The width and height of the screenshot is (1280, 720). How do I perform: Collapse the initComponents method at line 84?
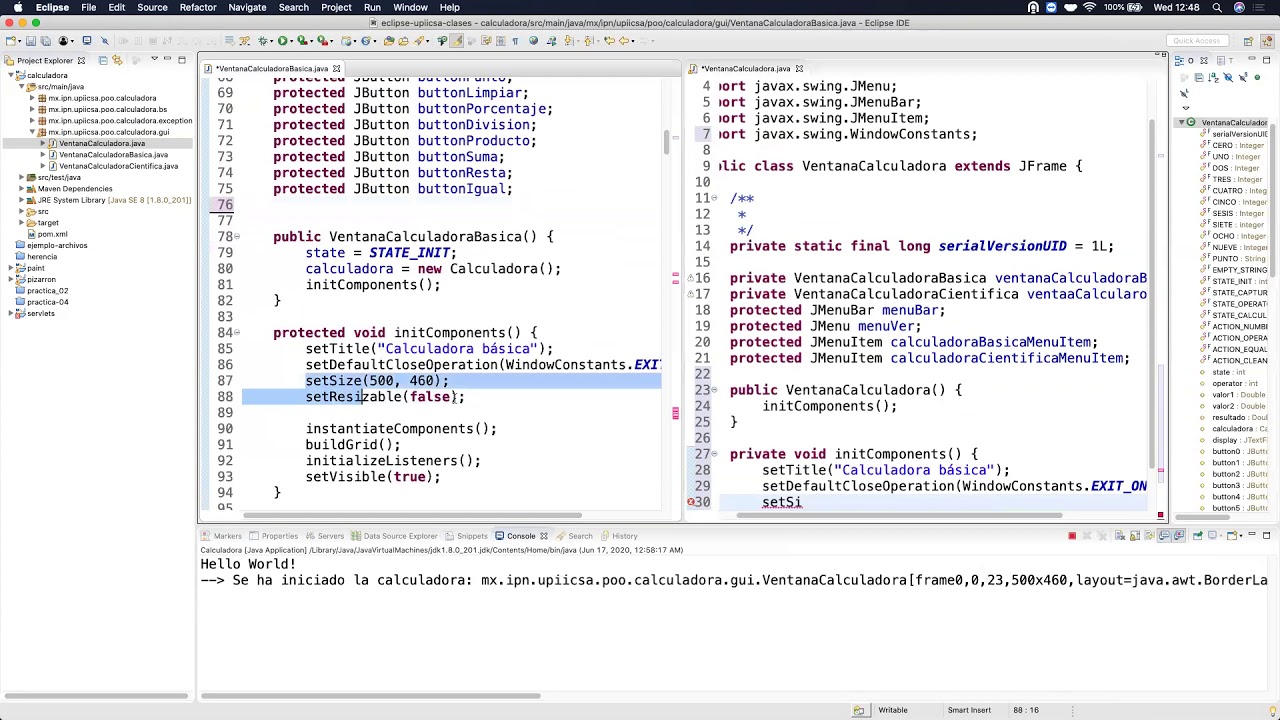click(x=236, y=333)
